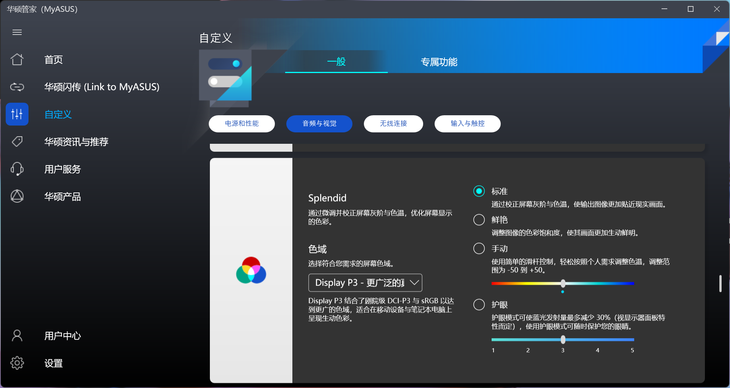
Task: Open the Display P3 color gamut dropdown
Action: 365,282
